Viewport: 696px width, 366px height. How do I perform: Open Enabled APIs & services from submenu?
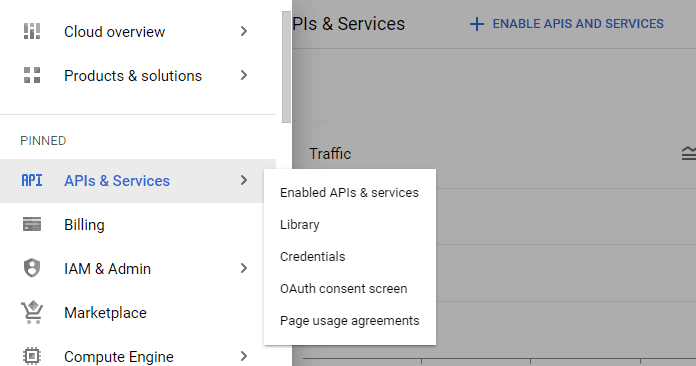(350, 193)
